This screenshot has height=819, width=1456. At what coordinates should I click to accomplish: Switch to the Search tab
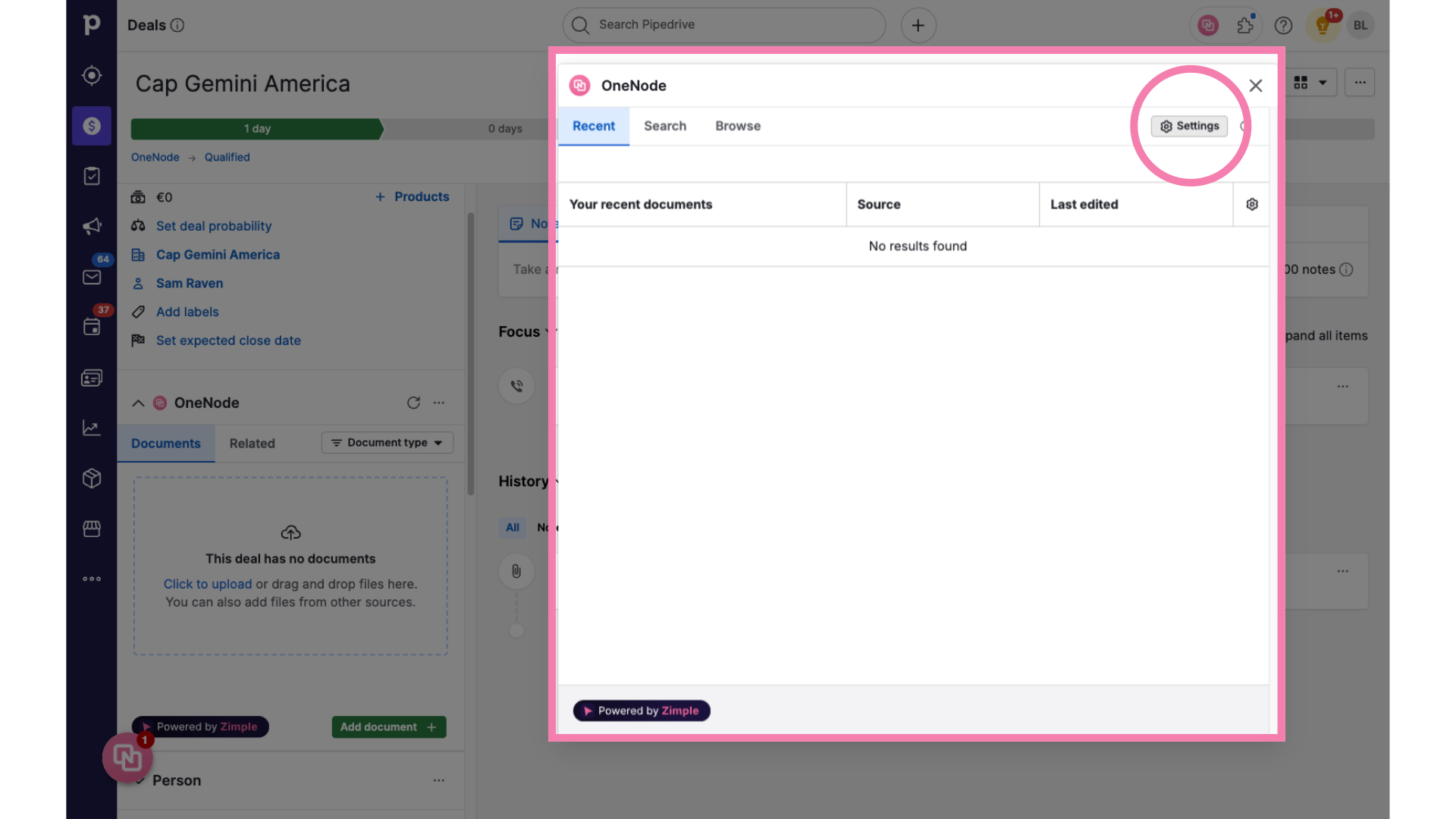coord(665,125)
